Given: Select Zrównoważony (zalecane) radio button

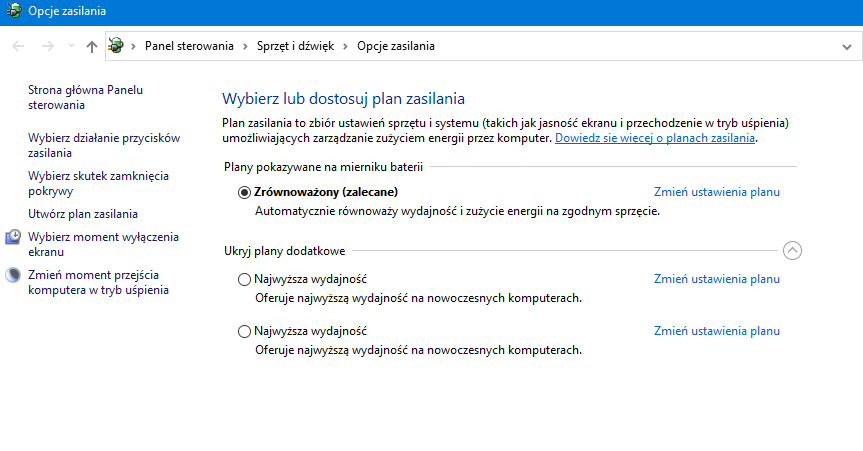Looking at the screenshot, I should 244,192.
